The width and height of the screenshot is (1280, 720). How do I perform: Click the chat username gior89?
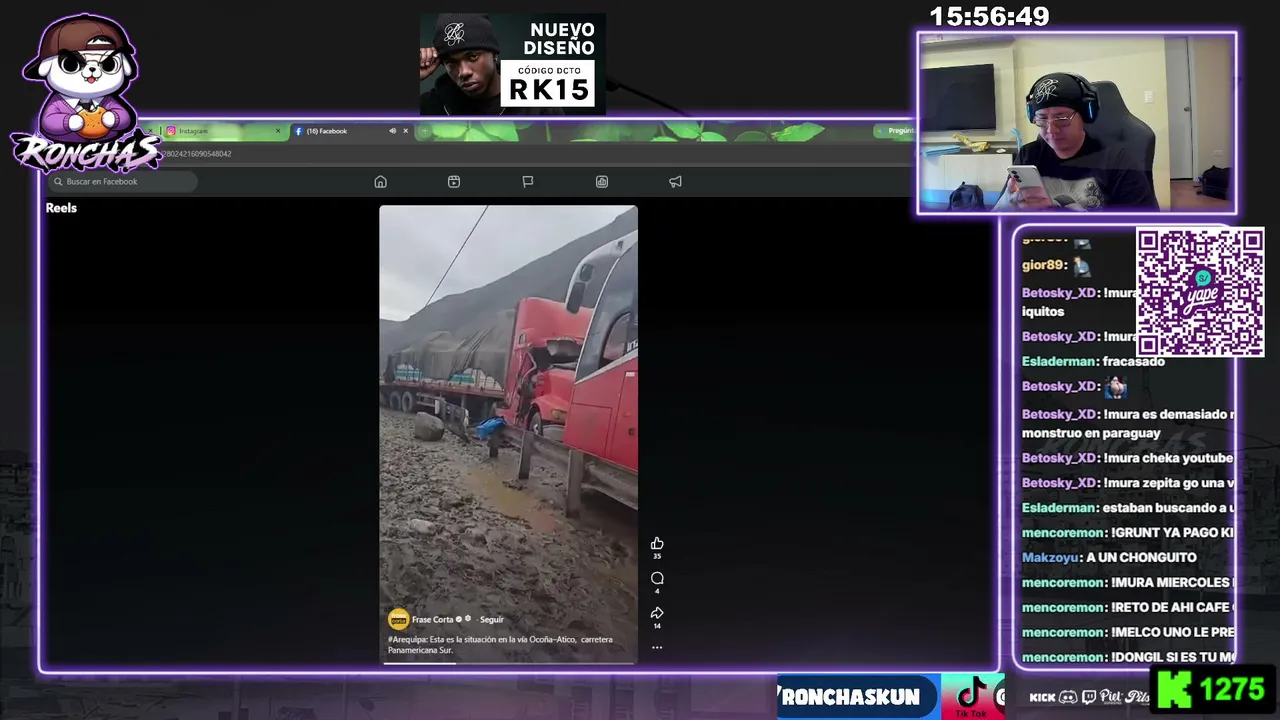click(x=1041, y=265)
